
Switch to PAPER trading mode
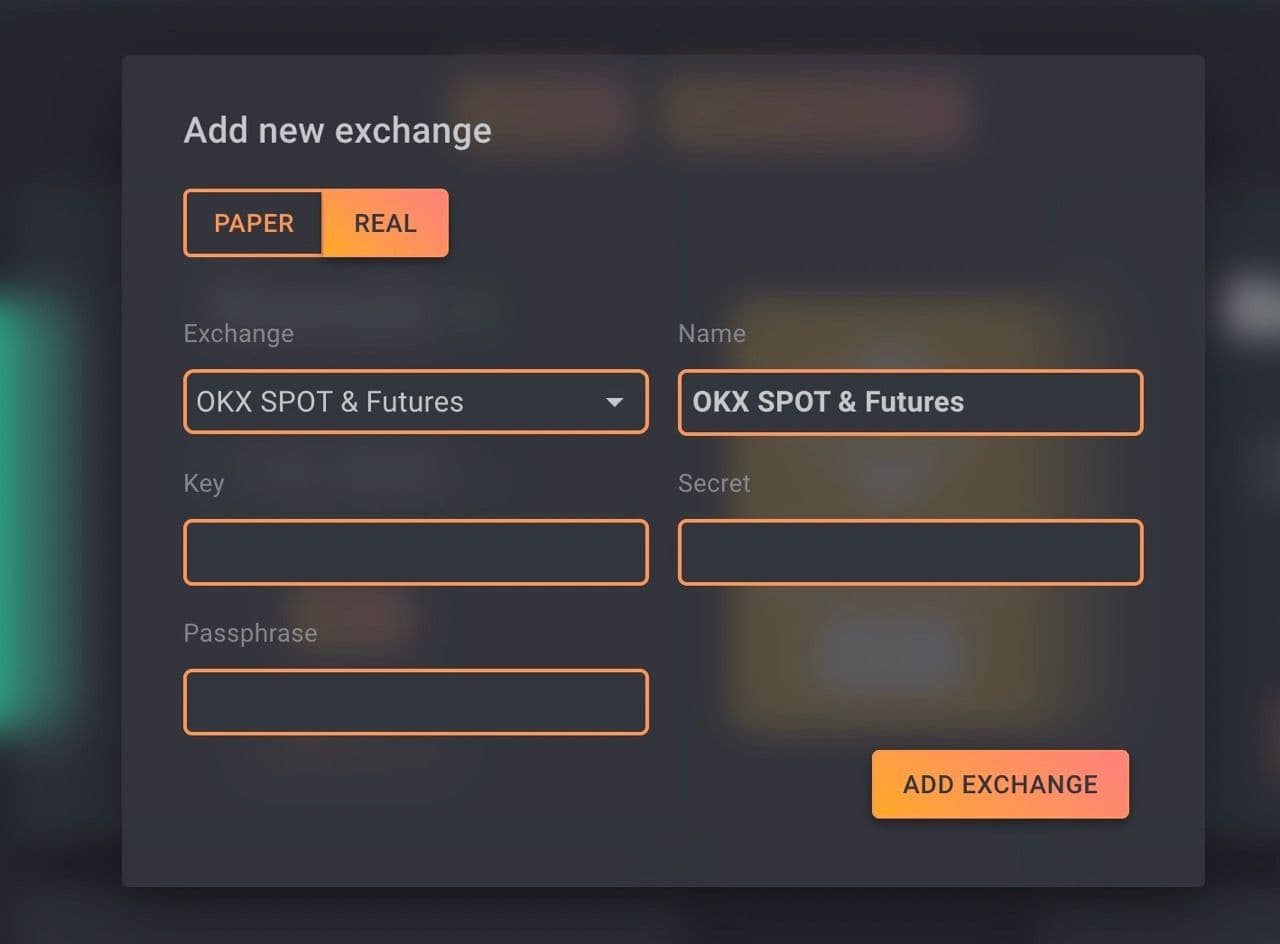tap(254, 223)
